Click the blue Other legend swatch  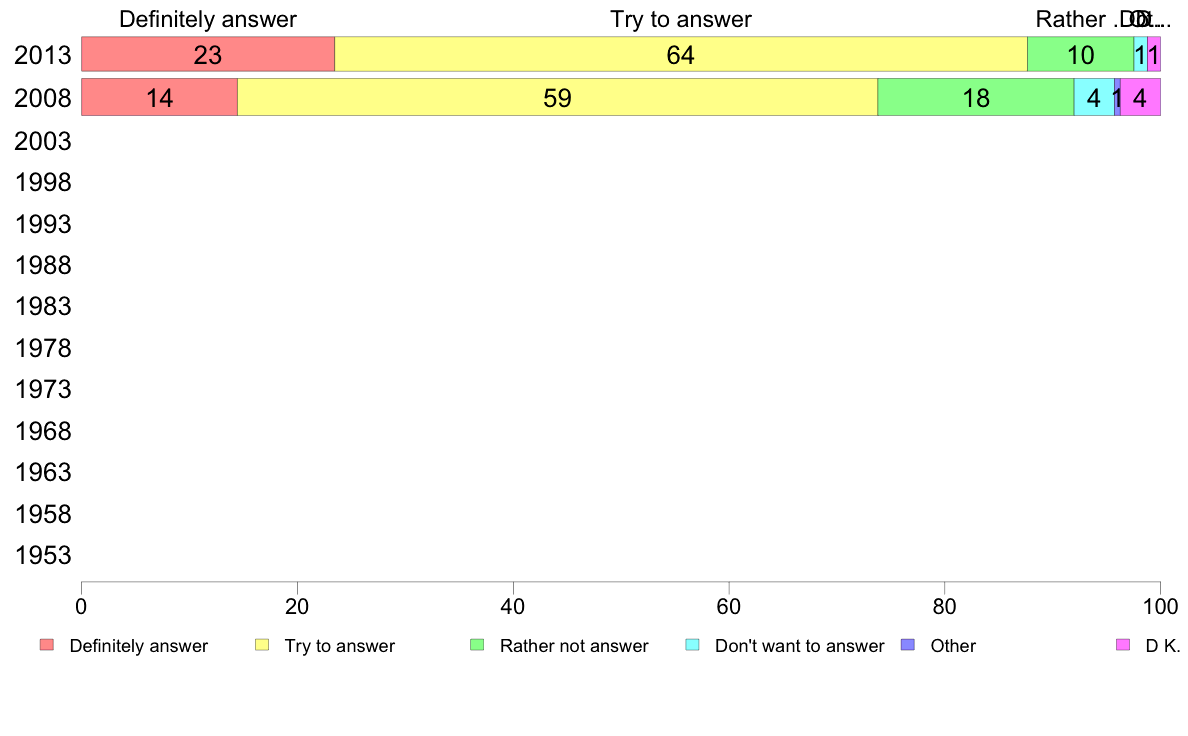tap(908, 645)
